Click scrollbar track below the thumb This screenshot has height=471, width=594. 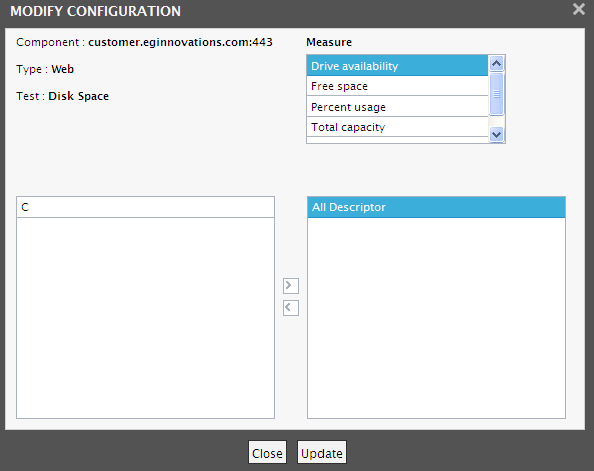[496, 121]
